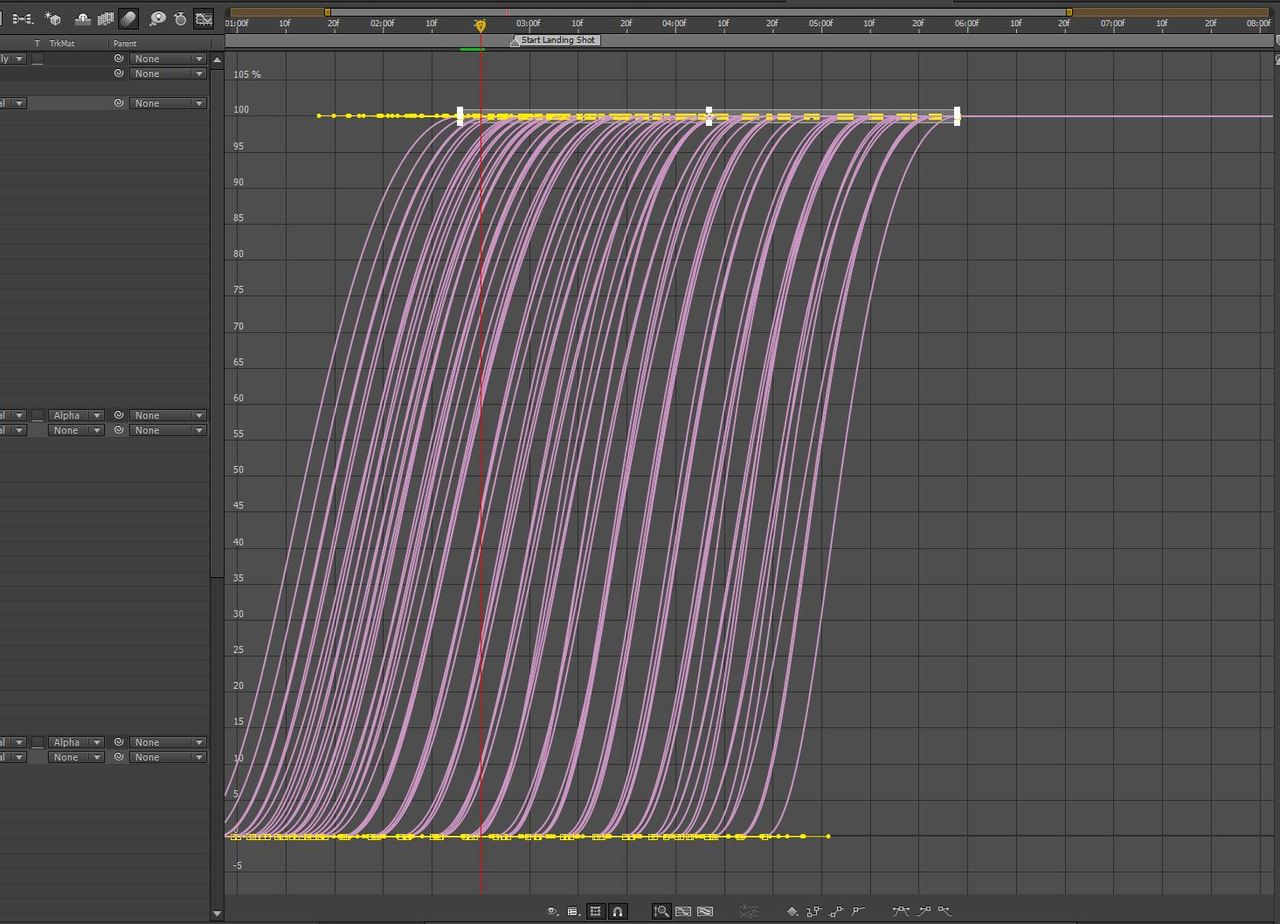Viewport: 1280px width, 924px height.
Task: Click pick whip of bottommost layer row
Action: click(119, 757)
